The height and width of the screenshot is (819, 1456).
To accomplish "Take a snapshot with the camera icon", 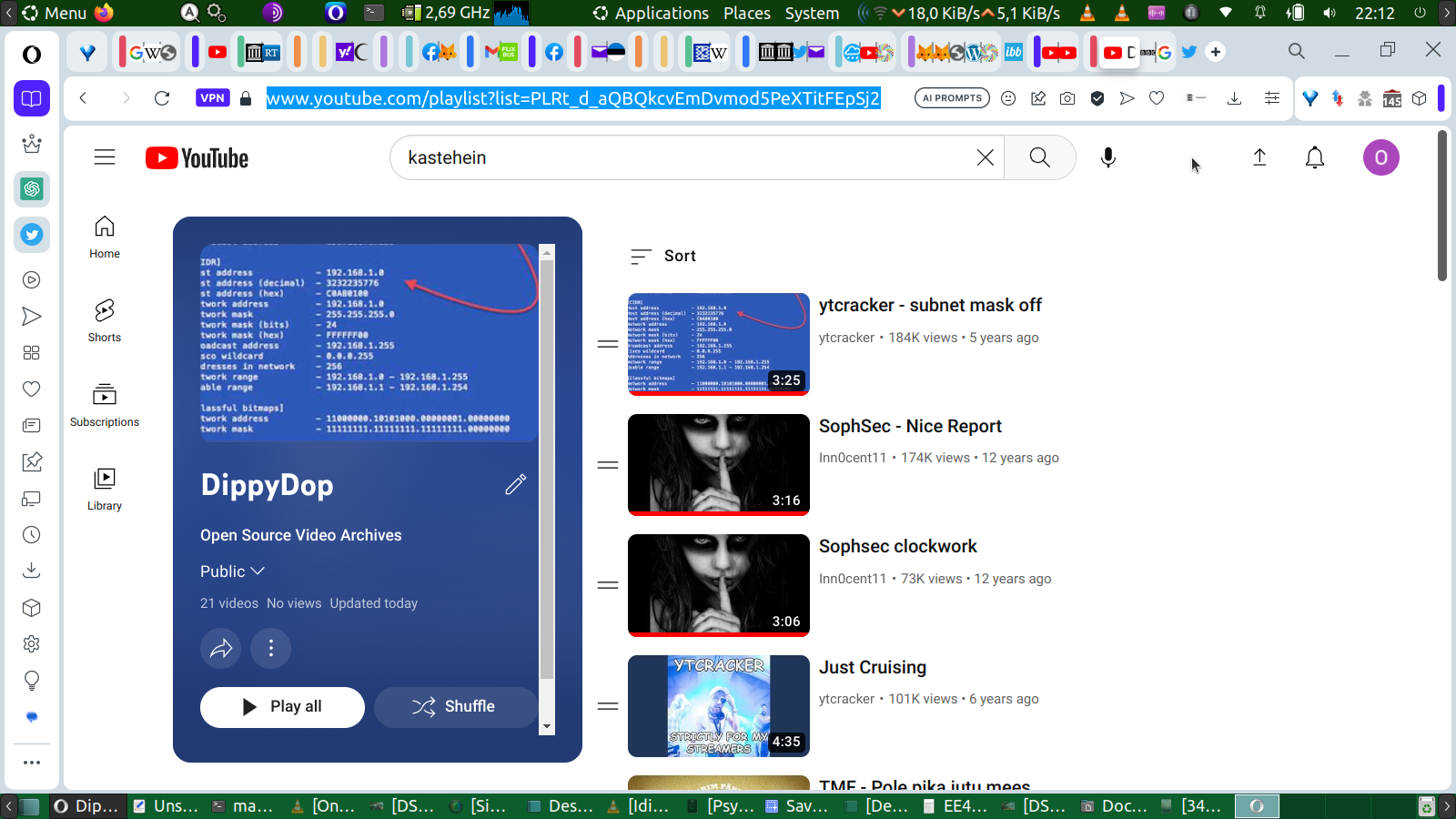I will (1067, 98).
